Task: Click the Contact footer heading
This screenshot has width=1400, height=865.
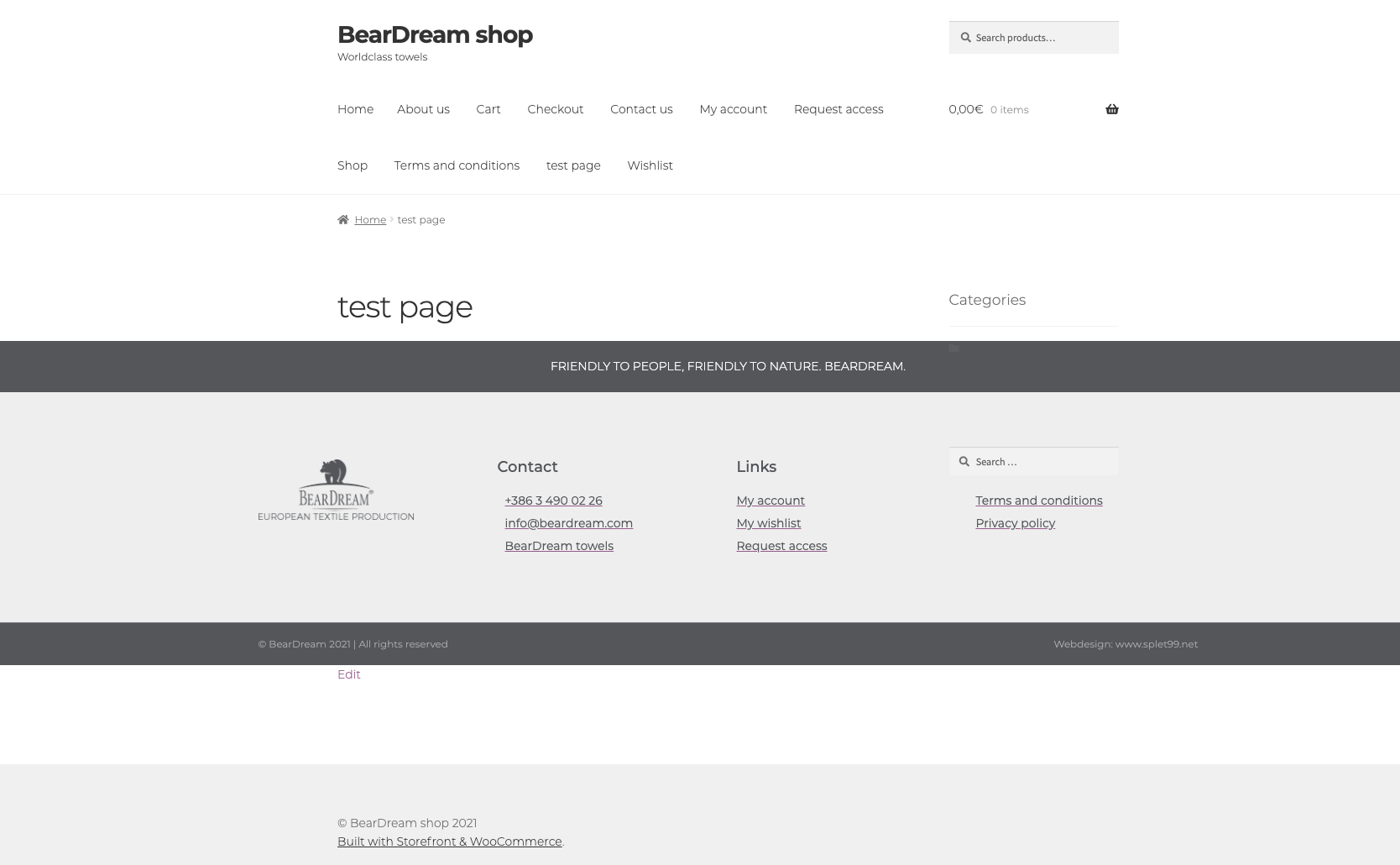Action: point(527,467)
